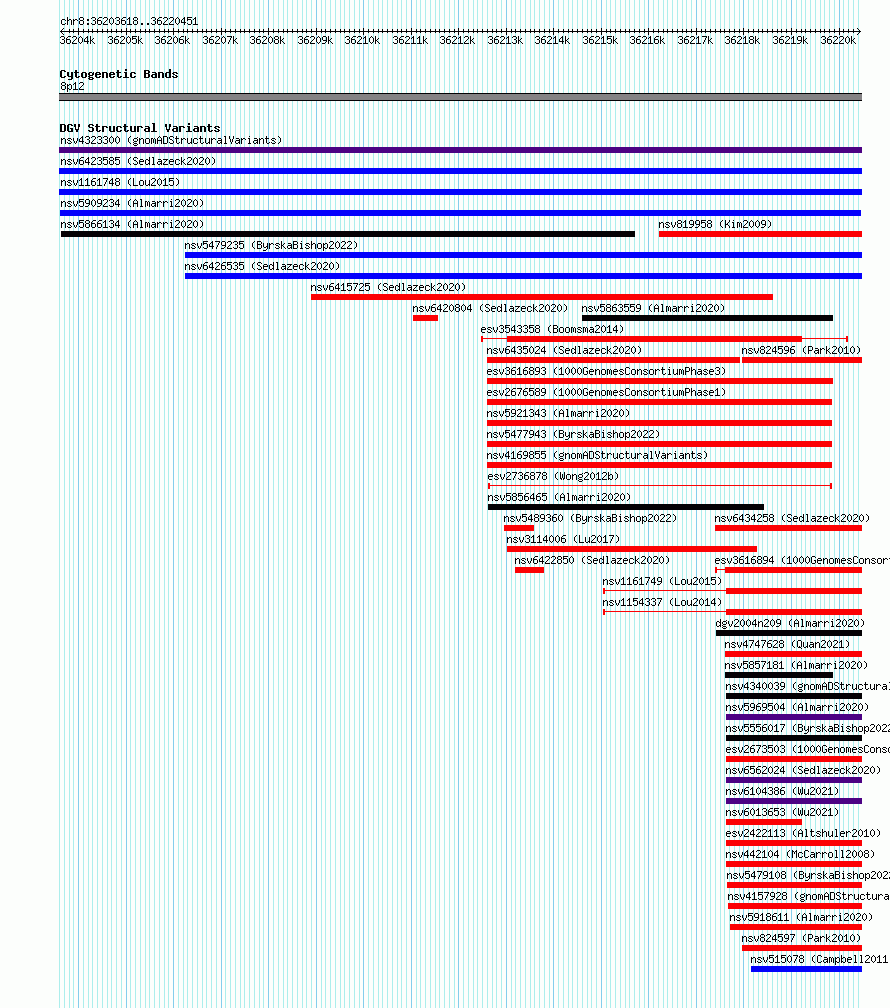
Task: Click the red bar for nsv819958
Action: point(760,234)
